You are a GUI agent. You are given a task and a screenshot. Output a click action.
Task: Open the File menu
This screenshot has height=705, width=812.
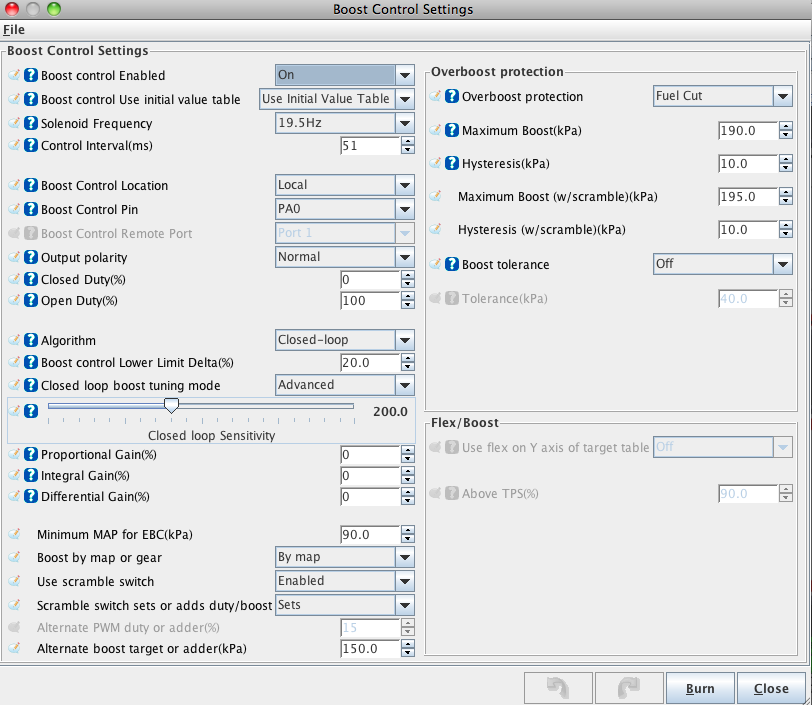click(x=14, y=30)
